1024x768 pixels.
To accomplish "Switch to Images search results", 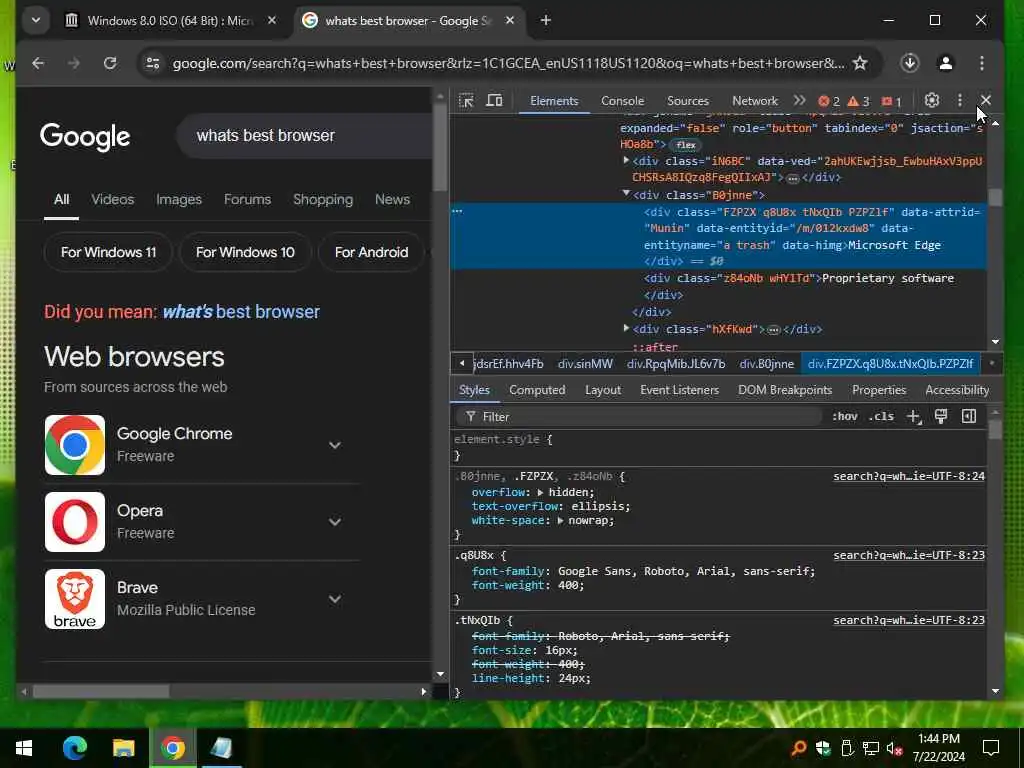I will 178,199.
